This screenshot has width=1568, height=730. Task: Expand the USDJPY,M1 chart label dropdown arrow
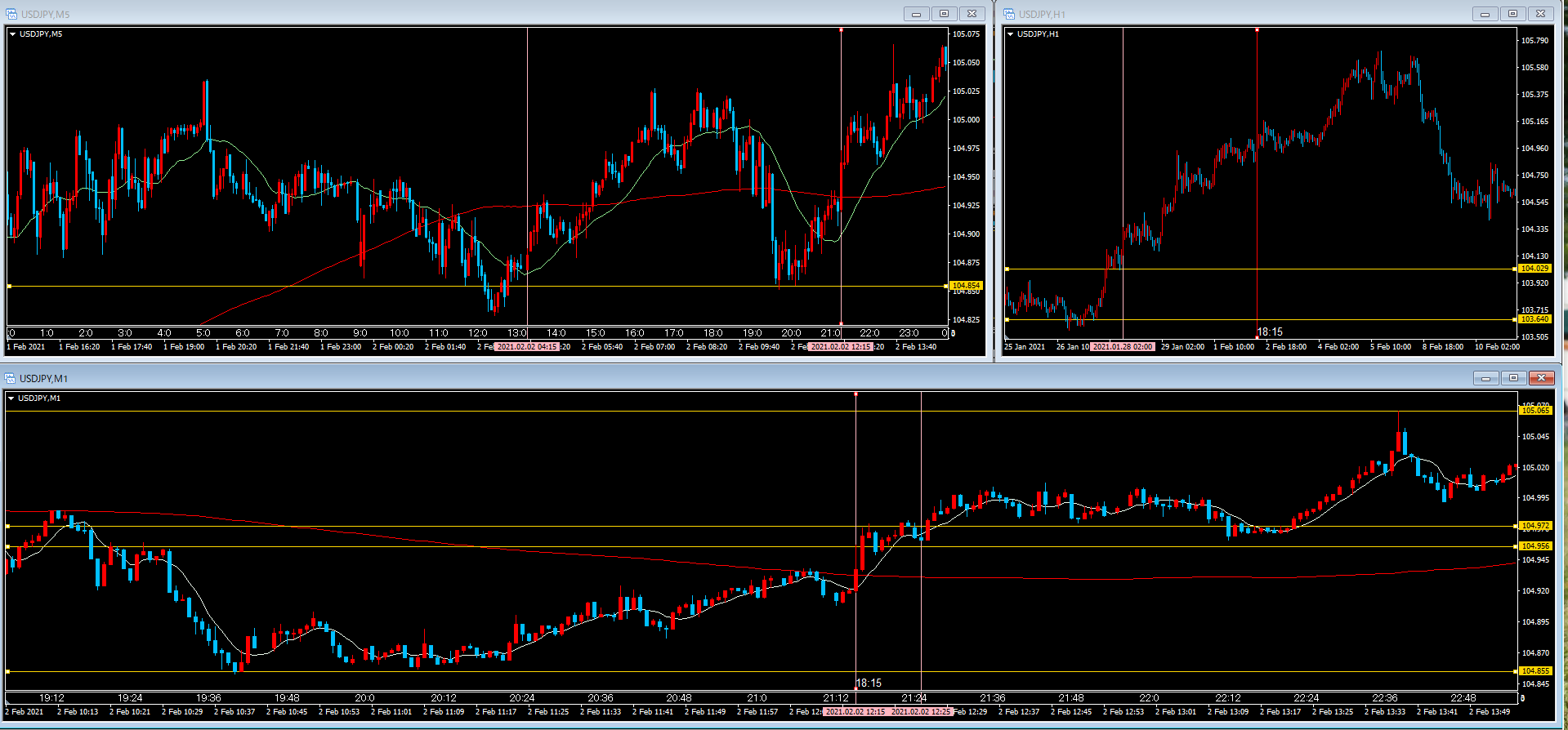(x=11, y=398)
